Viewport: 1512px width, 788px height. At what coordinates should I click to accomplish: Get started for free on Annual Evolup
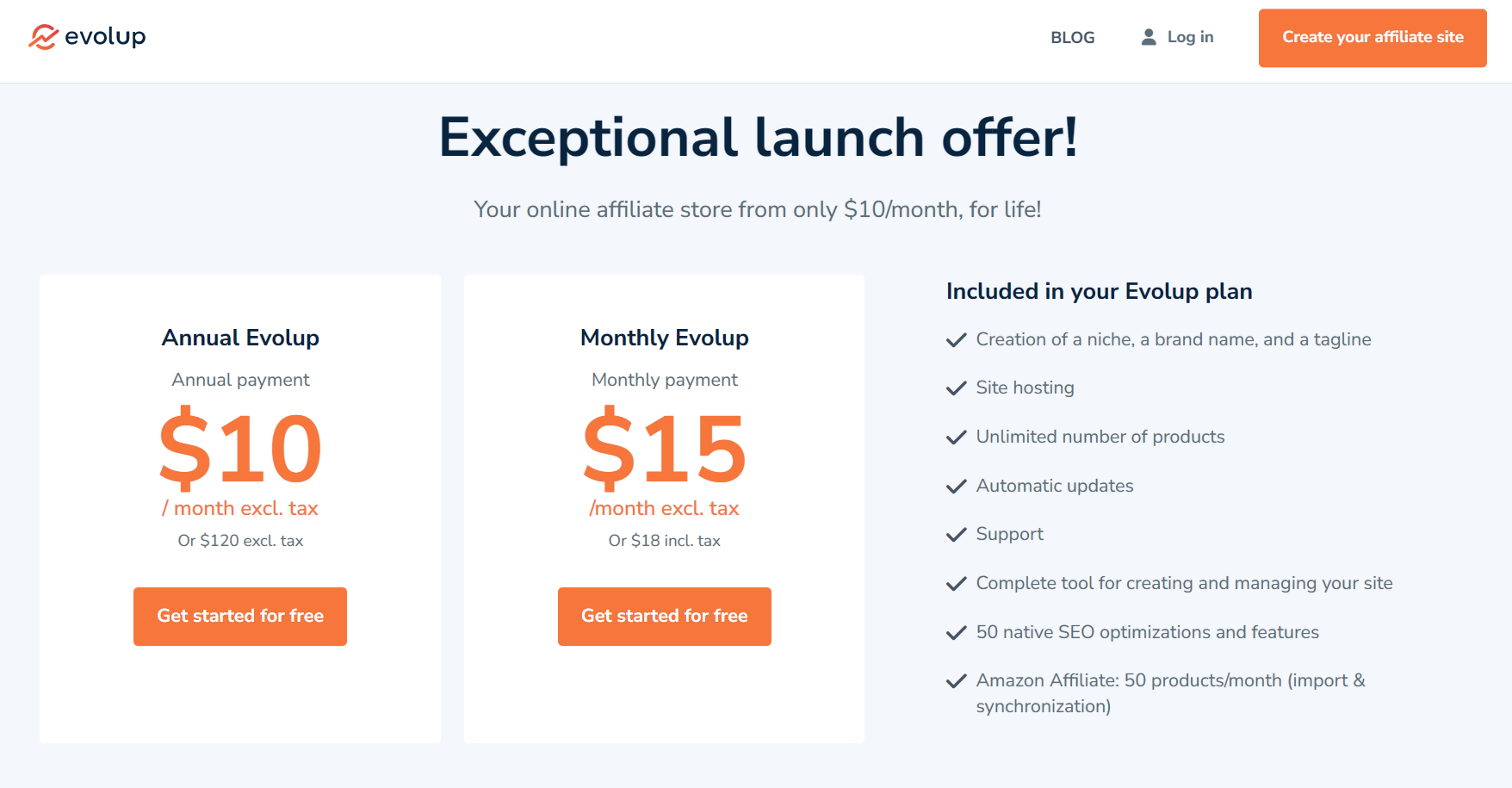240,617
